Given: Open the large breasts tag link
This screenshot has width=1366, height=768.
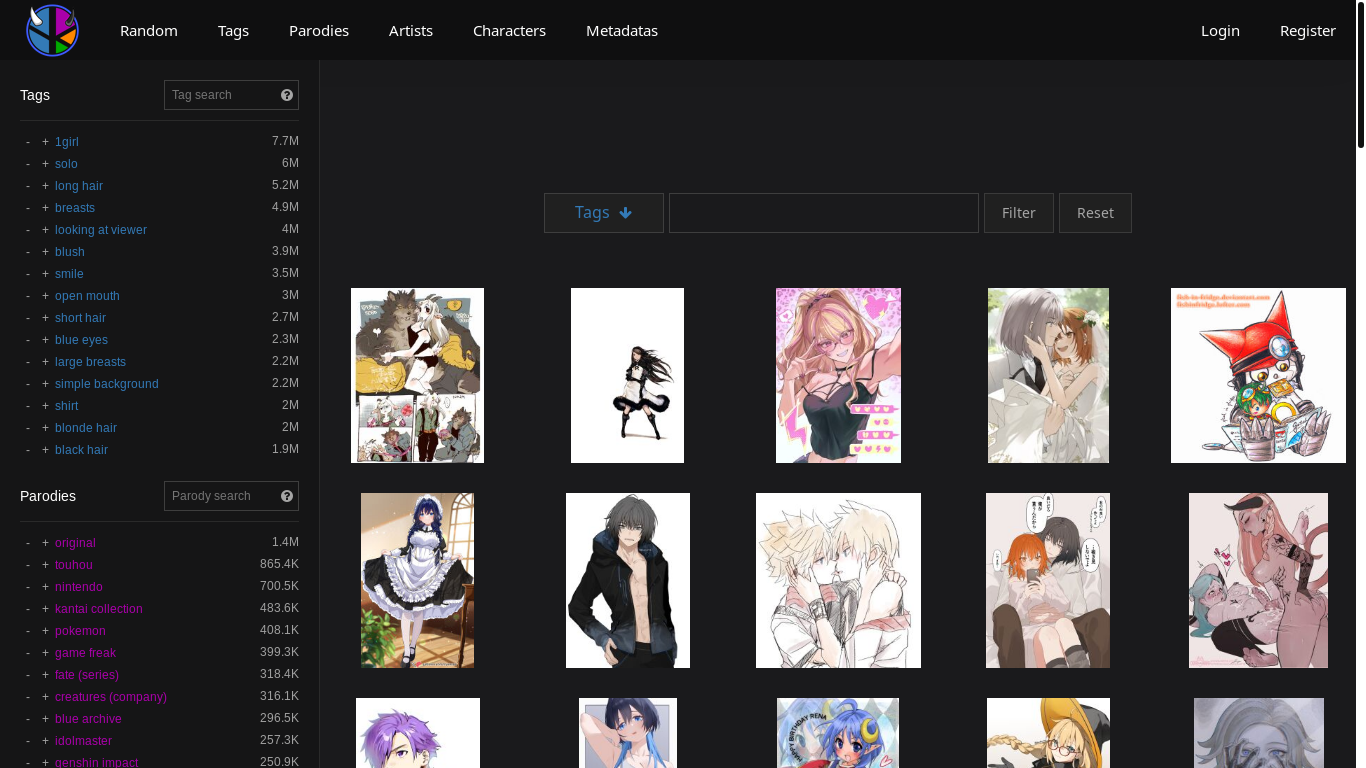Looking at the screenshot, I should pos(90,362).
